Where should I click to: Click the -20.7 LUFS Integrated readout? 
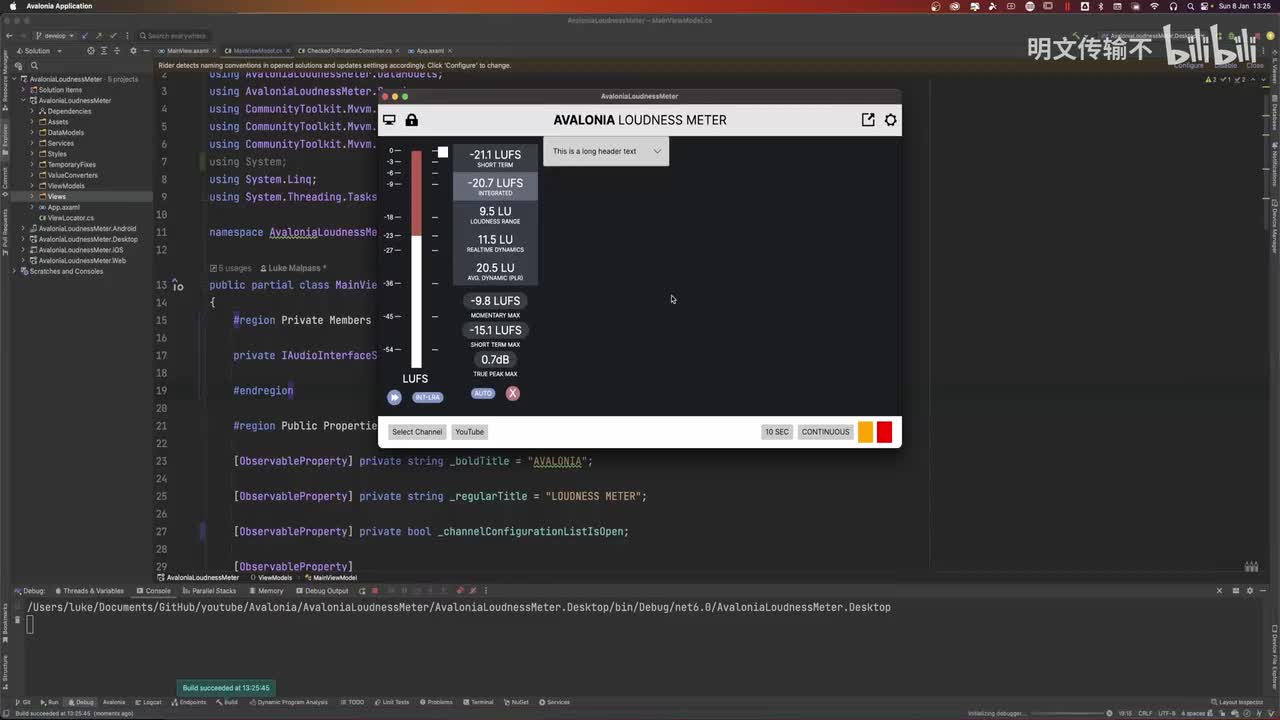point(495,186)
